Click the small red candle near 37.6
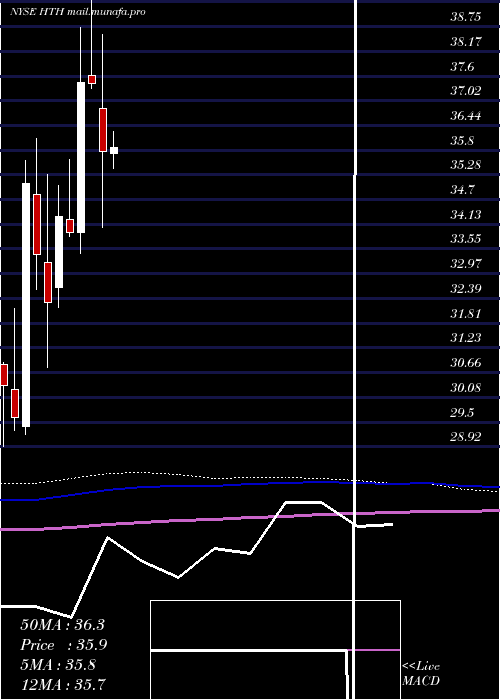The height and width of the screenshot is (700, 500). click(x=92, y=79)
